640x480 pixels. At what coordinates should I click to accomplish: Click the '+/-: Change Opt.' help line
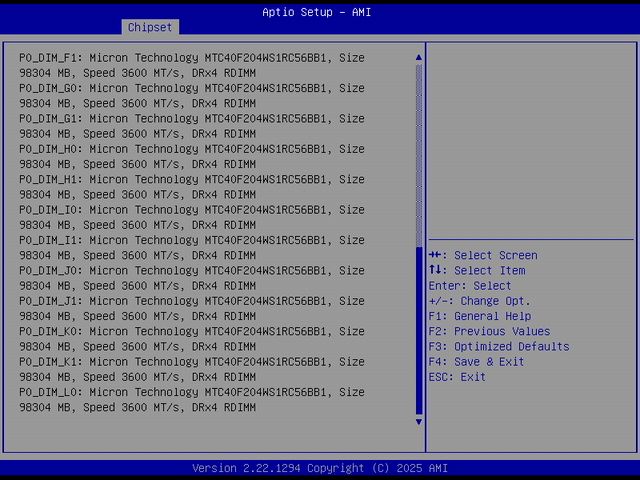[480, 301]
